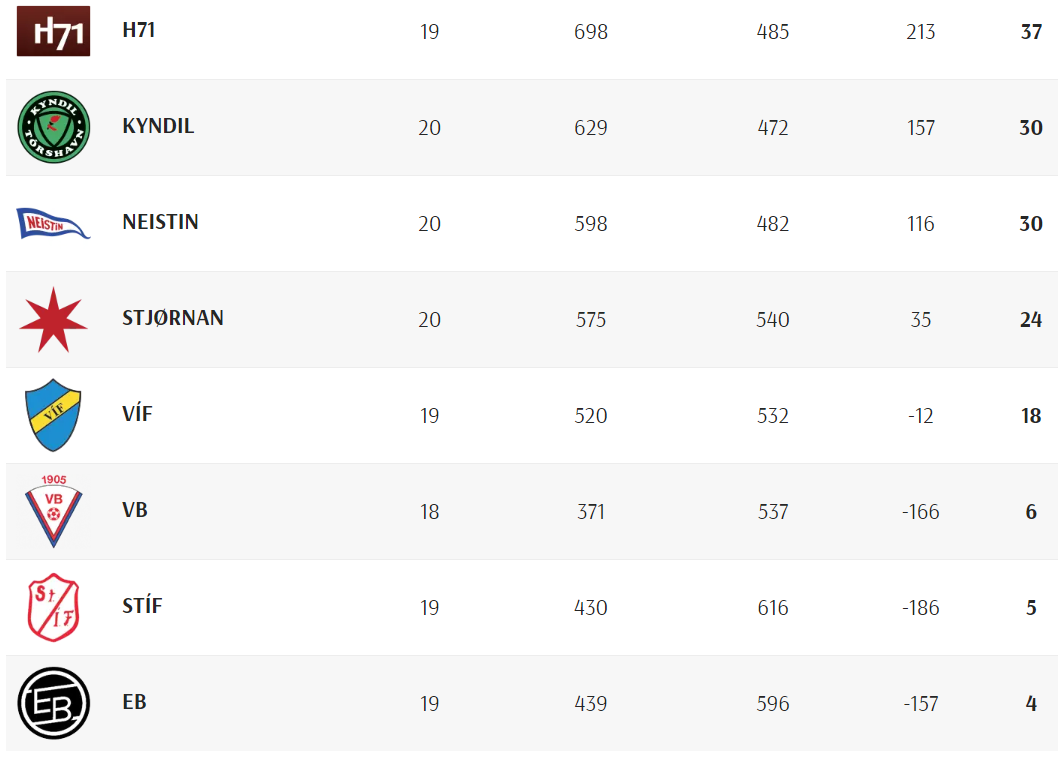1058x760 pixels.
Task: Open the KYNDIL team name link
Action: pyautogui.click(x=158, y=126)
